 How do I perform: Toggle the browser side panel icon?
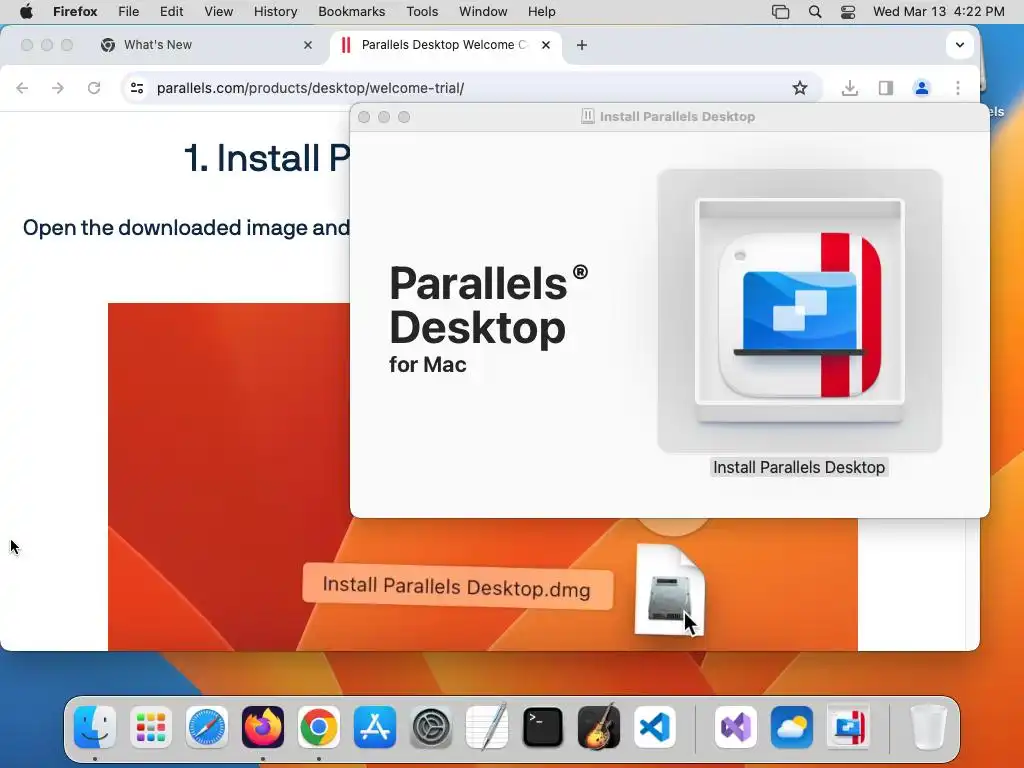pyautogui.click(x=886, y=88)
